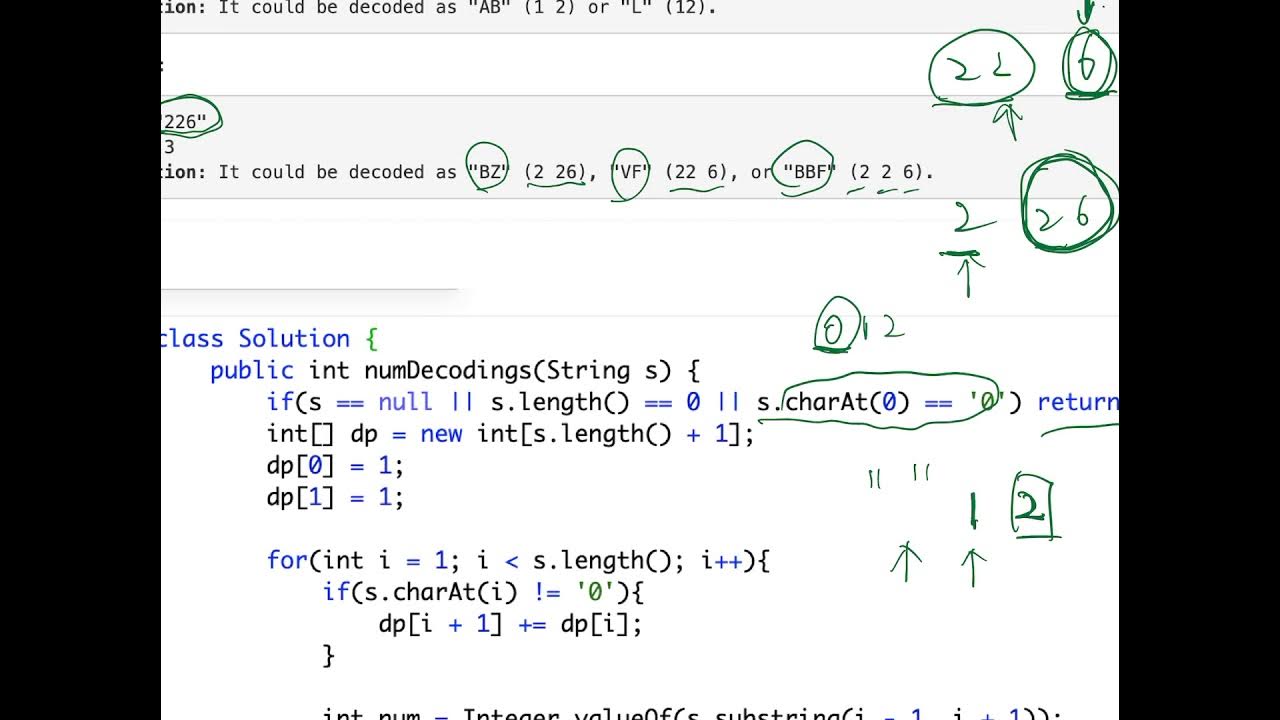The image size is (1280, 720).
Task: Click the "VF" decoding example text
Action: coord(630,172)
